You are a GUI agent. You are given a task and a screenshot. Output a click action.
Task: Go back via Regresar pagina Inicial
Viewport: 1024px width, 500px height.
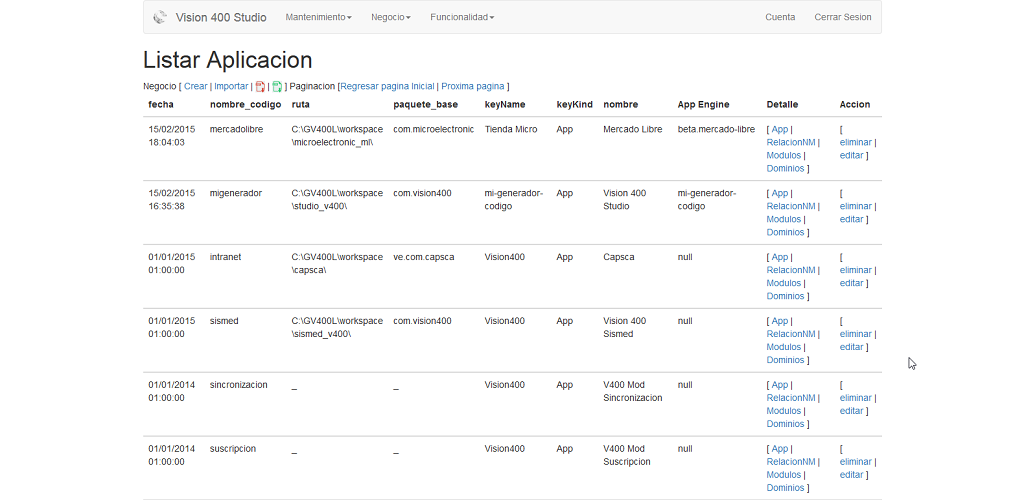pyautogui.click(x=388, y=87)
